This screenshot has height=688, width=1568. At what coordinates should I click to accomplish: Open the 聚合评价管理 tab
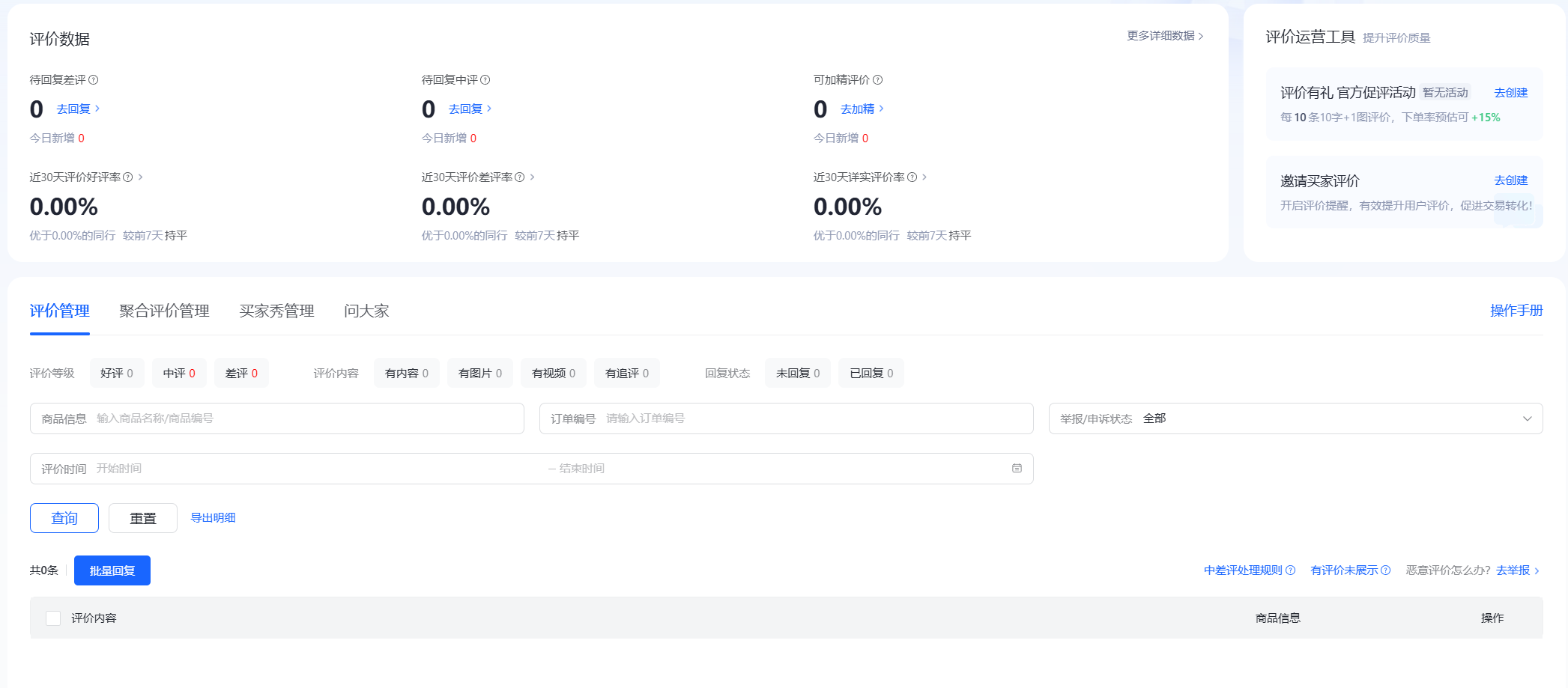pyautogui.click(x=164, y=311)
